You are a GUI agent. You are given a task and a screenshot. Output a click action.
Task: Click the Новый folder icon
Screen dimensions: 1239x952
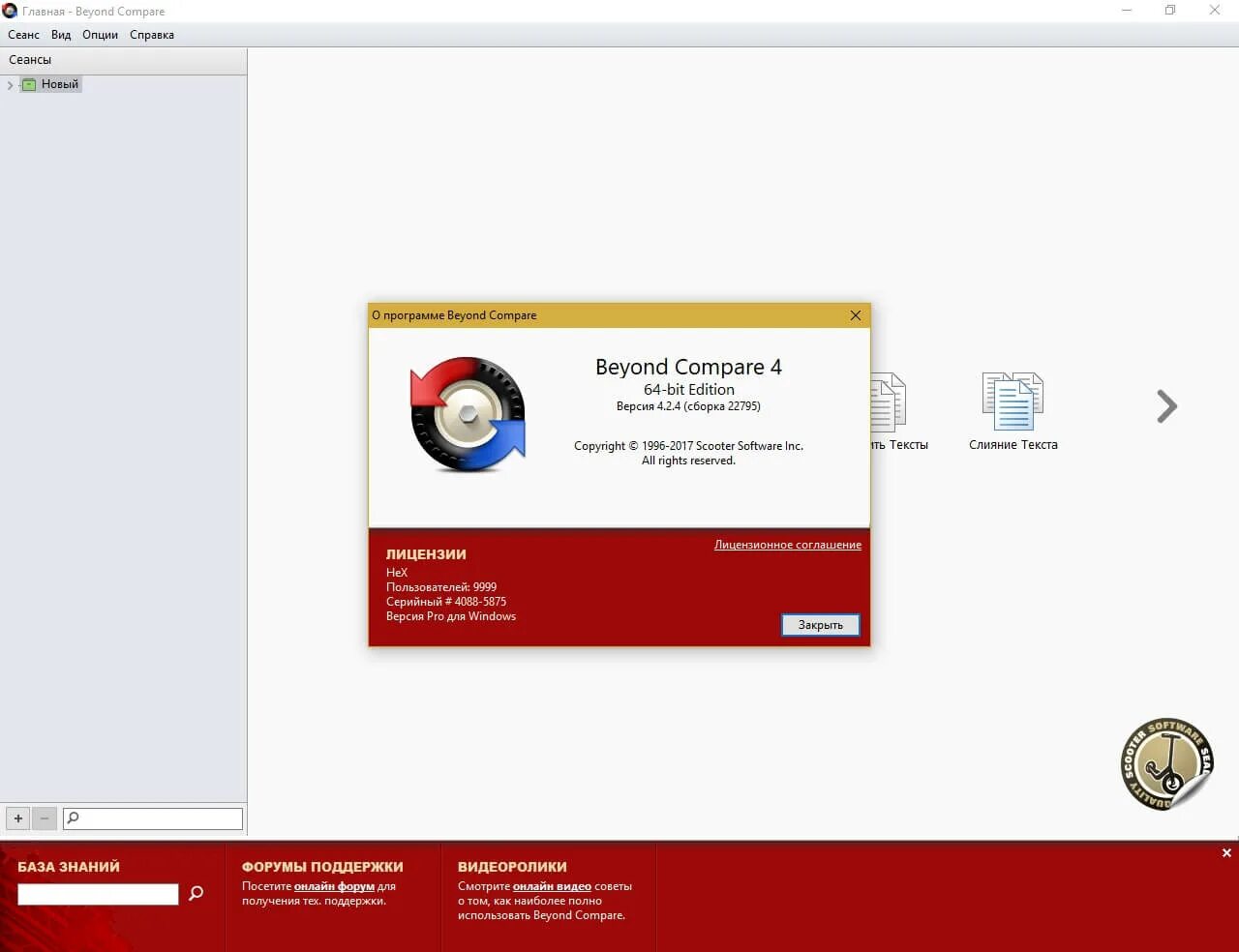coord(29,85)
